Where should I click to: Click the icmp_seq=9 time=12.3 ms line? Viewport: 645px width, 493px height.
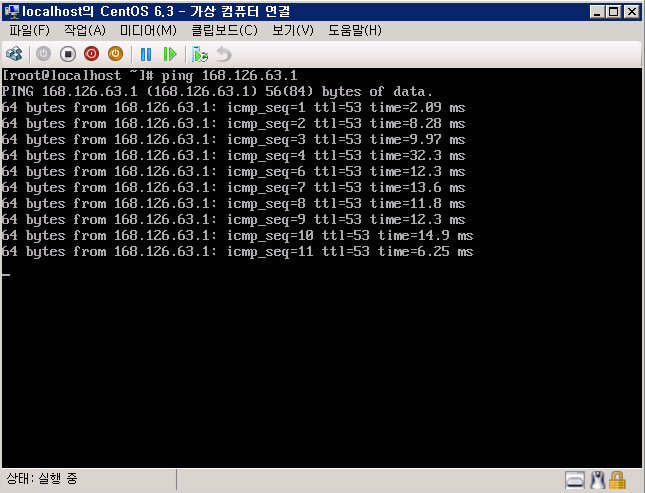coord(233,220)
